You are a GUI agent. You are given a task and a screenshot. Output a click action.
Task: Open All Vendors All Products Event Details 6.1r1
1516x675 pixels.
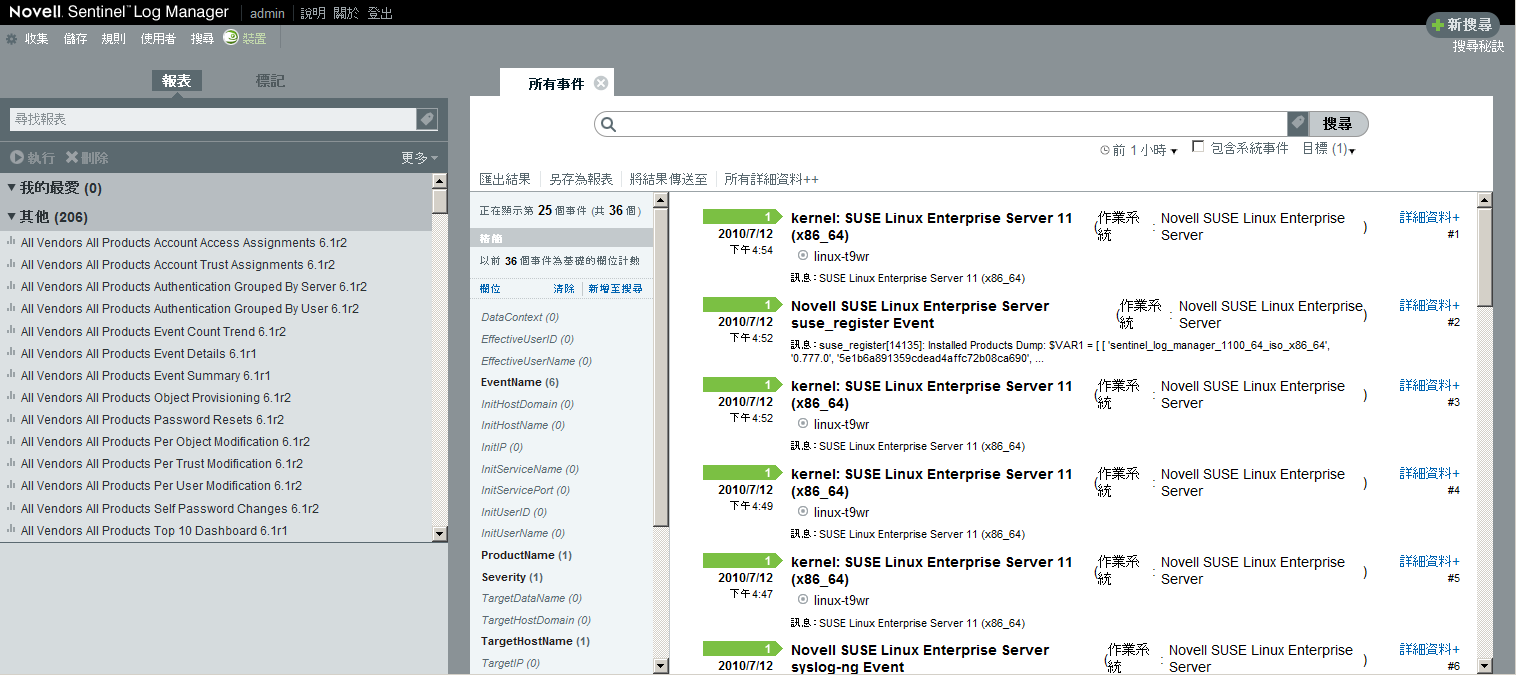point(139,353)
